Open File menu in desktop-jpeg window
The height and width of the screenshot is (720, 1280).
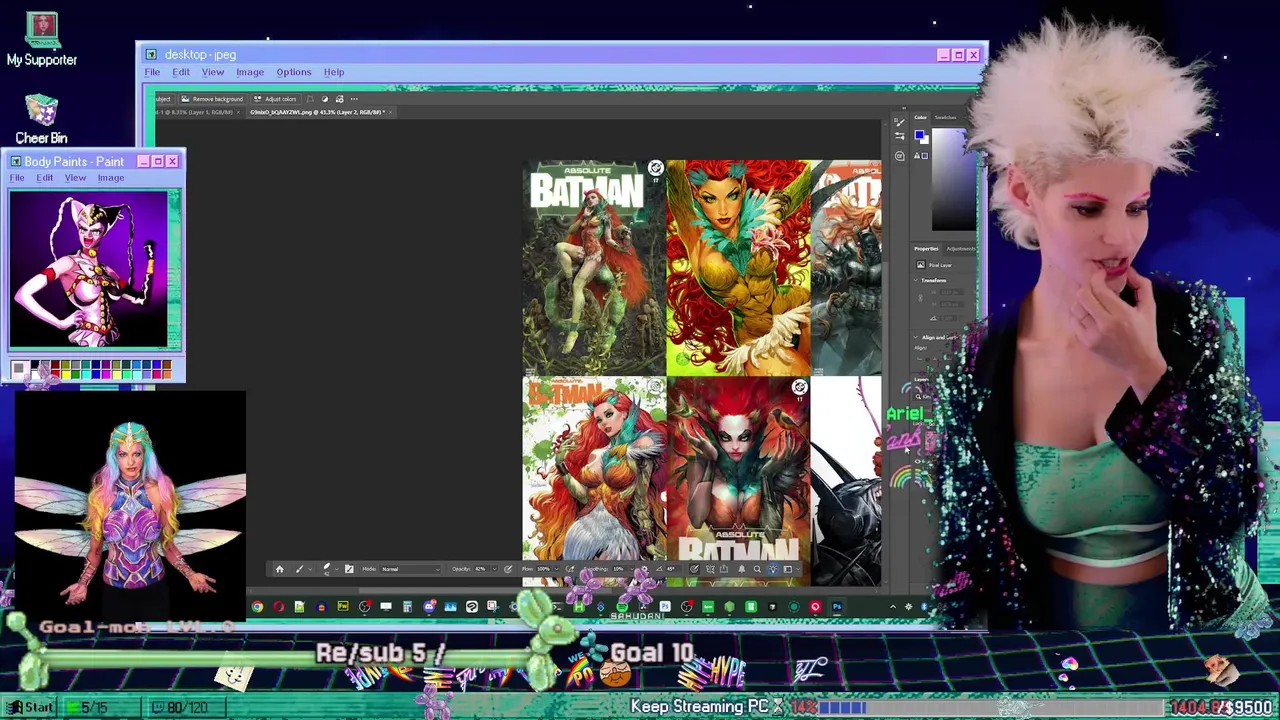(152, 72)
